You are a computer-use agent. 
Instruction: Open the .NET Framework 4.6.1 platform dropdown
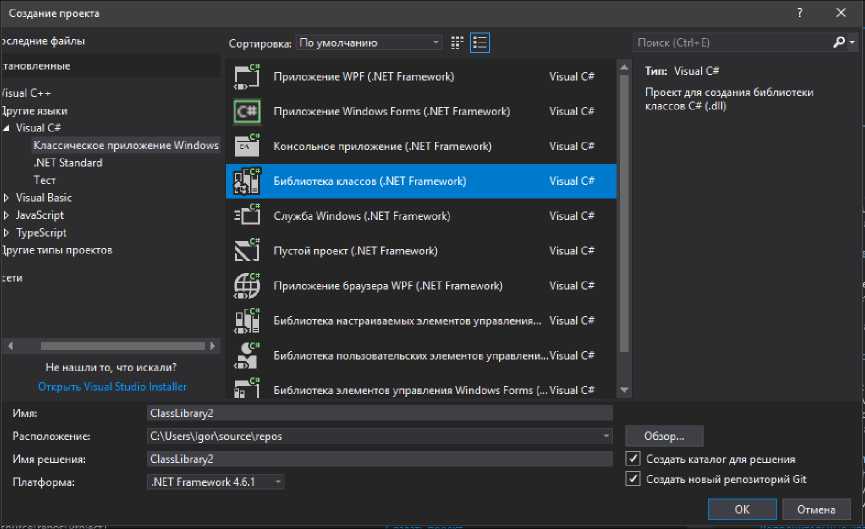(215, 482)
